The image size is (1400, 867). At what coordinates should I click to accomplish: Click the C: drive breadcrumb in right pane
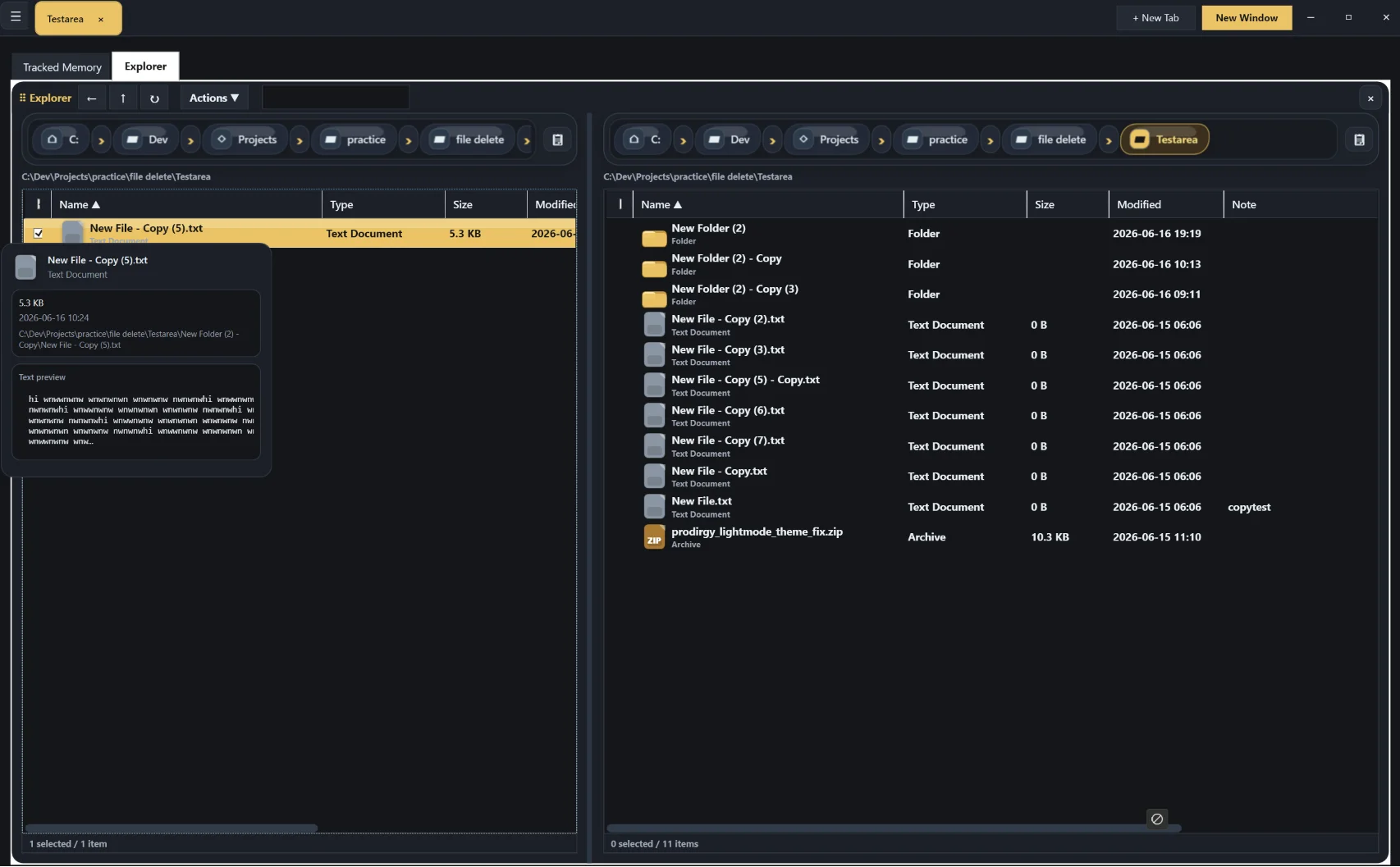pyautogui.click(x=644, y=139)
